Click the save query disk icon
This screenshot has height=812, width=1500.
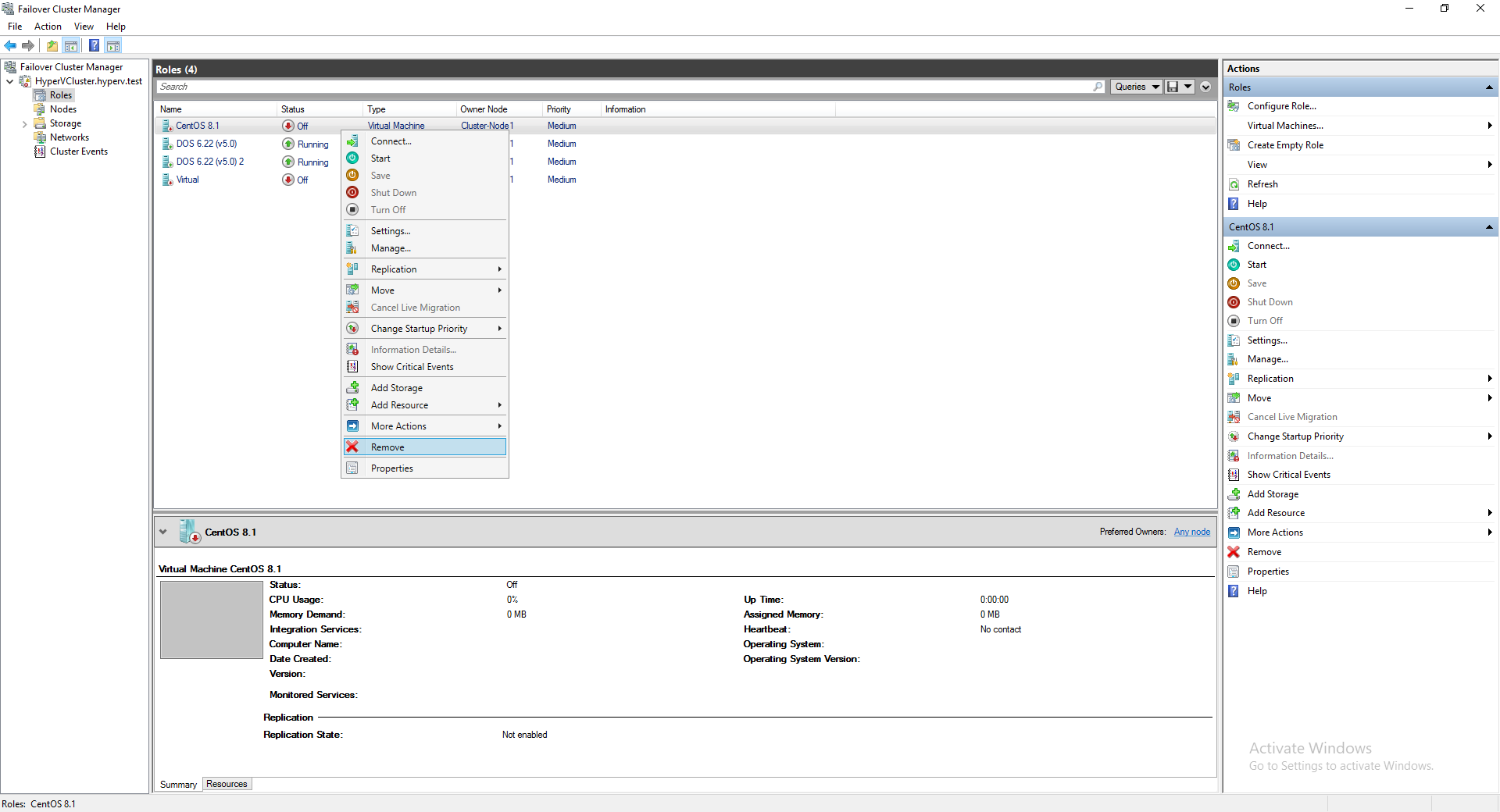[1173, 87]
